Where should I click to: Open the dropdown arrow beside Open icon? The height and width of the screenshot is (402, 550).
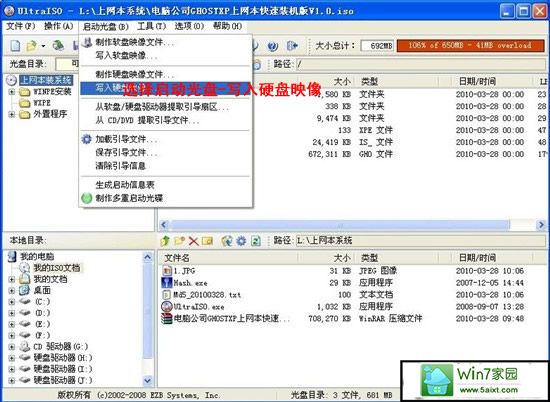(x=43, y=46)
